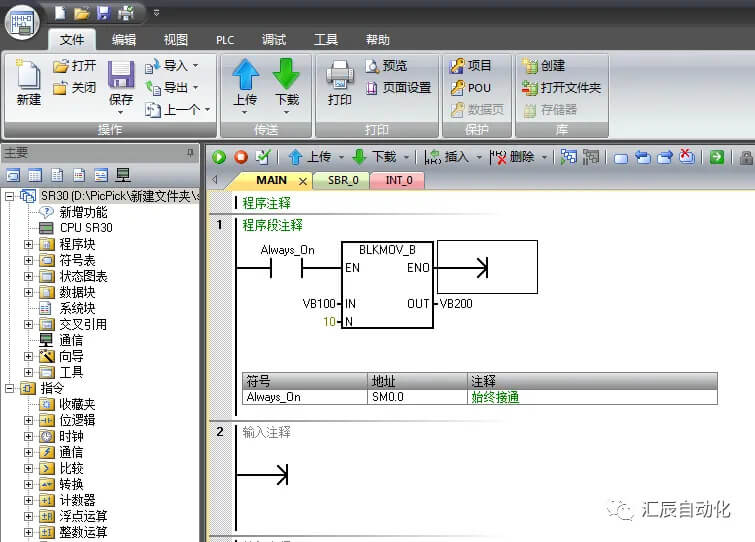755x542 pixels.
Task: Open quick access toolbar customize dropdown
Action: [156, 13]
